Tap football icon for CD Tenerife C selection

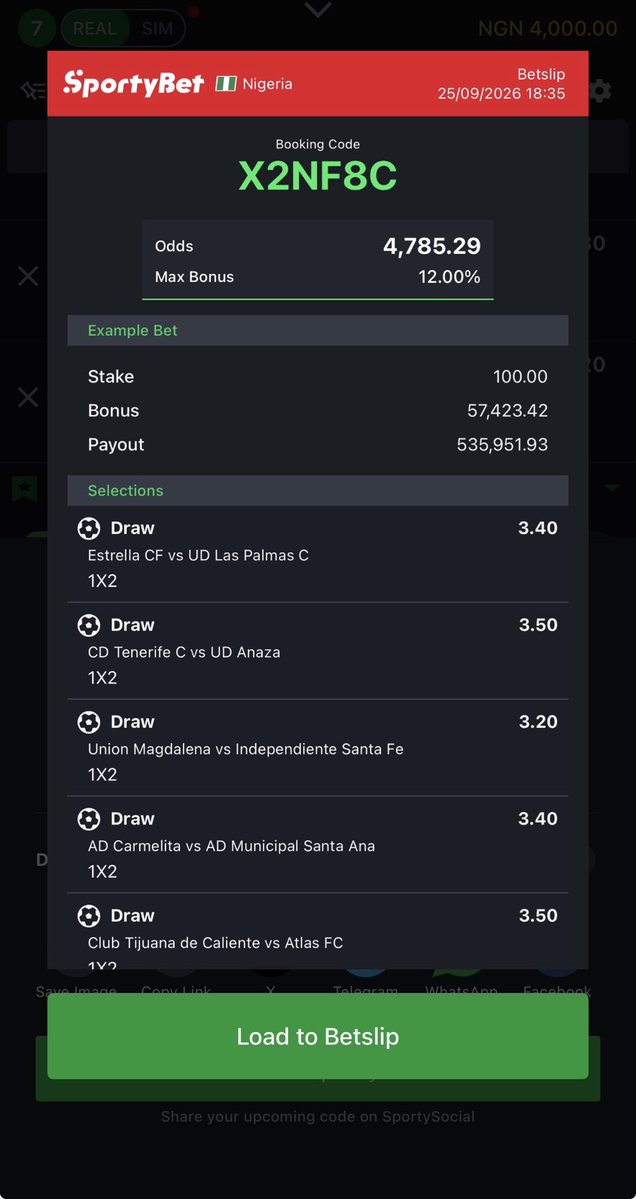pyautogui.click(x=89, y=625)
